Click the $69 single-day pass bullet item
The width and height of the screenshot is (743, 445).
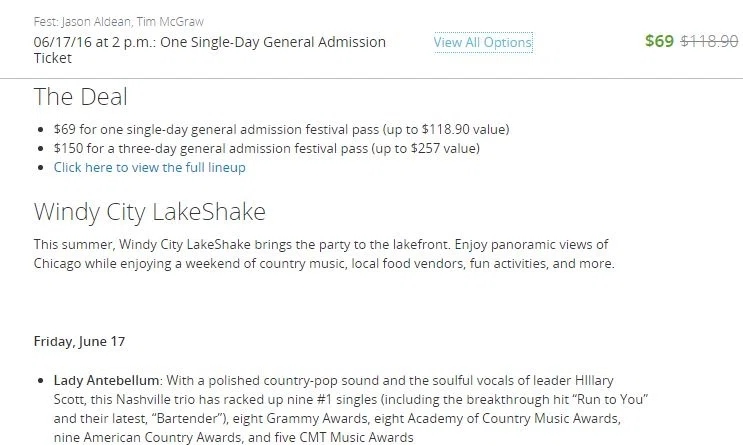point(281,129)
